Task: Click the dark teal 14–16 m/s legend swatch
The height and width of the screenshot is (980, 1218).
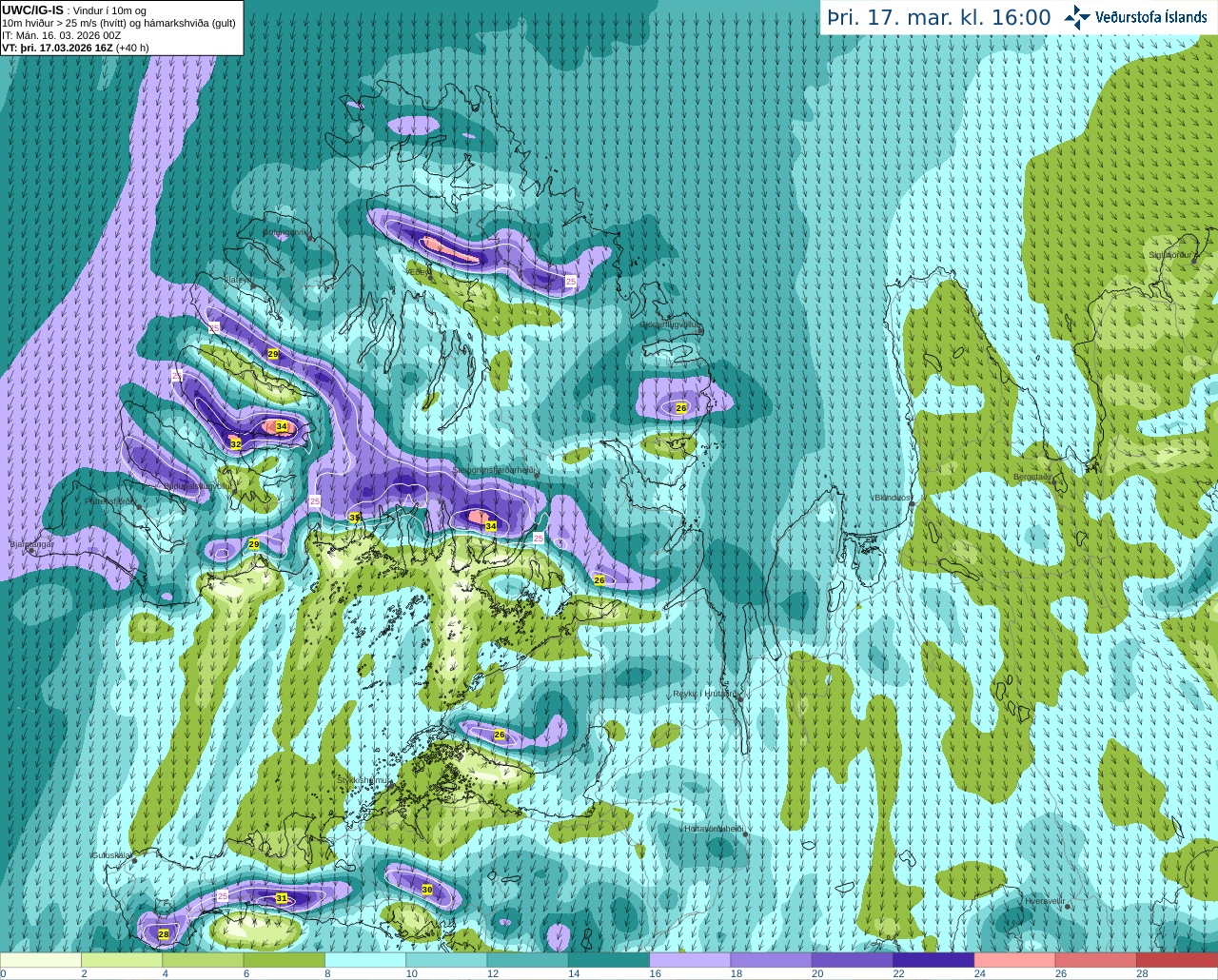Action: [609, 960]
